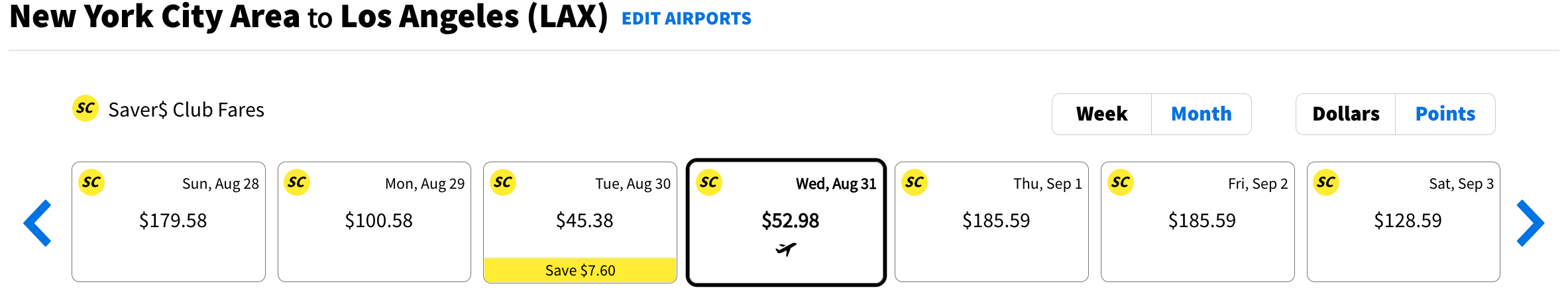Choose the Tue, Aug 30 $45.38 fare
Image resolution: width=1568 pixels, height=302 pixels.
click(x=584, y=221)
